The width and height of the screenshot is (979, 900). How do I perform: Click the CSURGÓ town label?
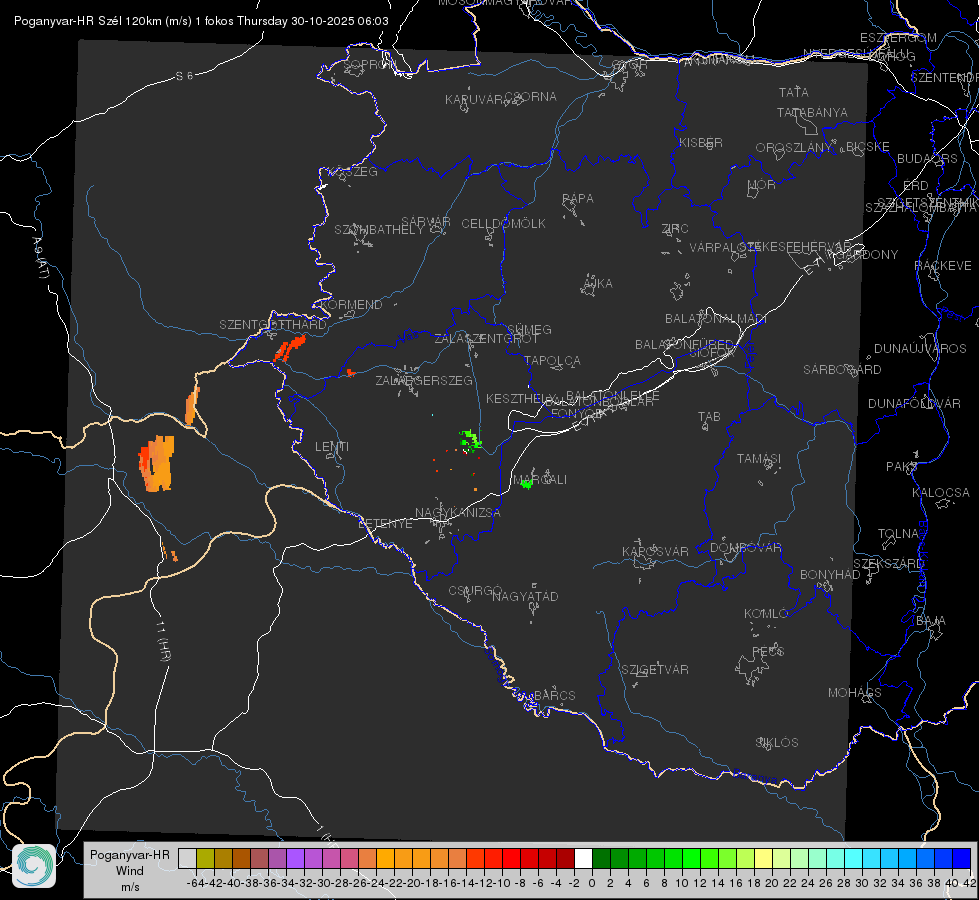click(x=475, y=591)
